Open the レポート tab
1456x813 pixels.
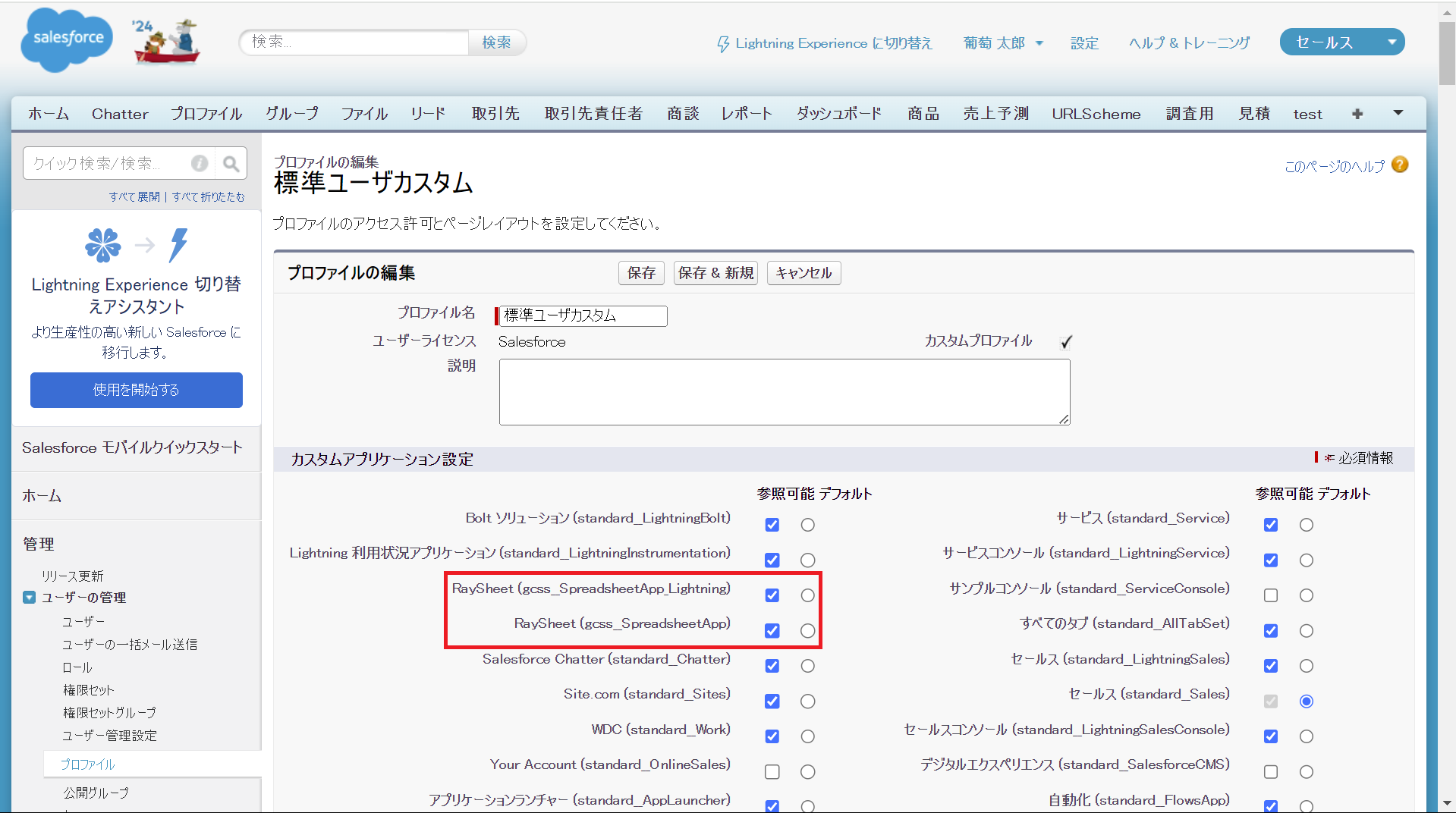(x=747, y=114)
